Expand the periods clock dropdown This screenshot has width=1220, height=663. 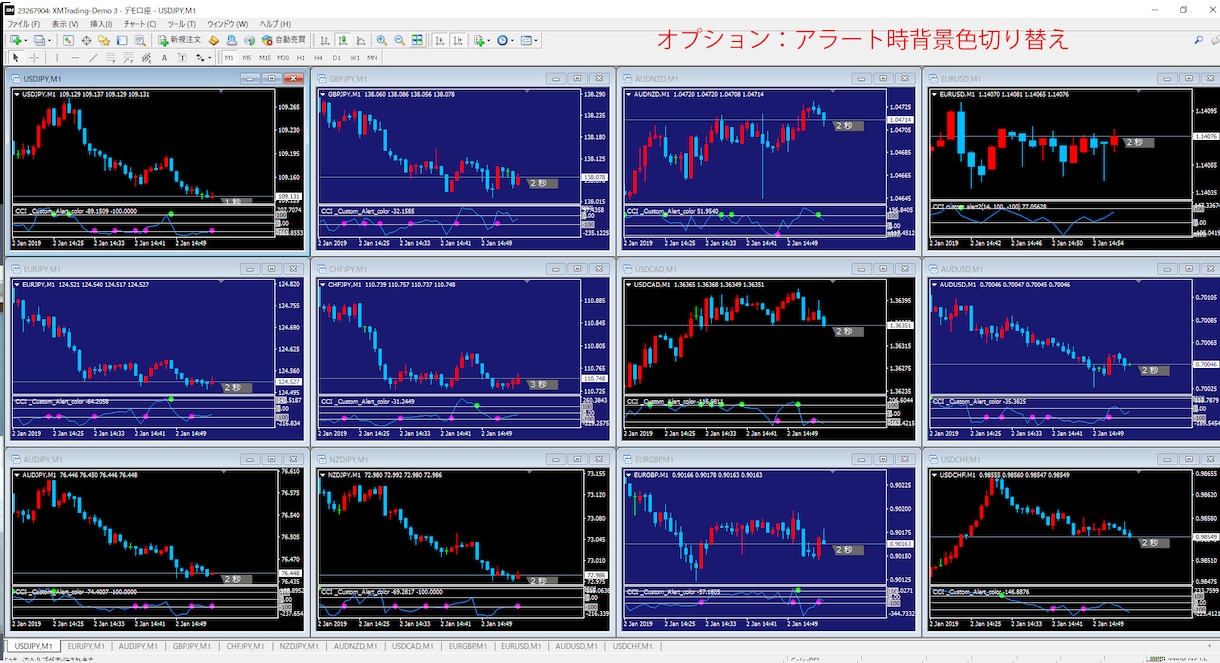coord(512,40)
